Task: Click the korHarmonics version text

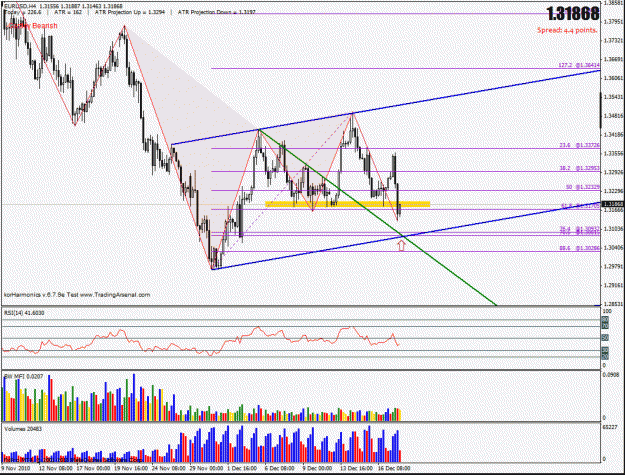Action: point(77,295)
